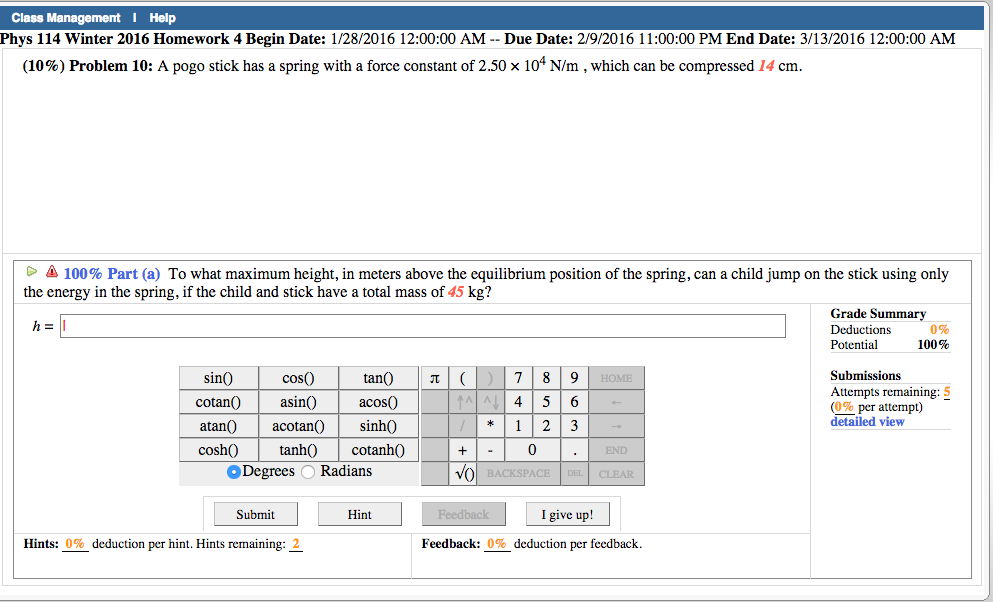The image size is (993, 602).
Task: Insert the acotan() function
Action: point(298,426)
